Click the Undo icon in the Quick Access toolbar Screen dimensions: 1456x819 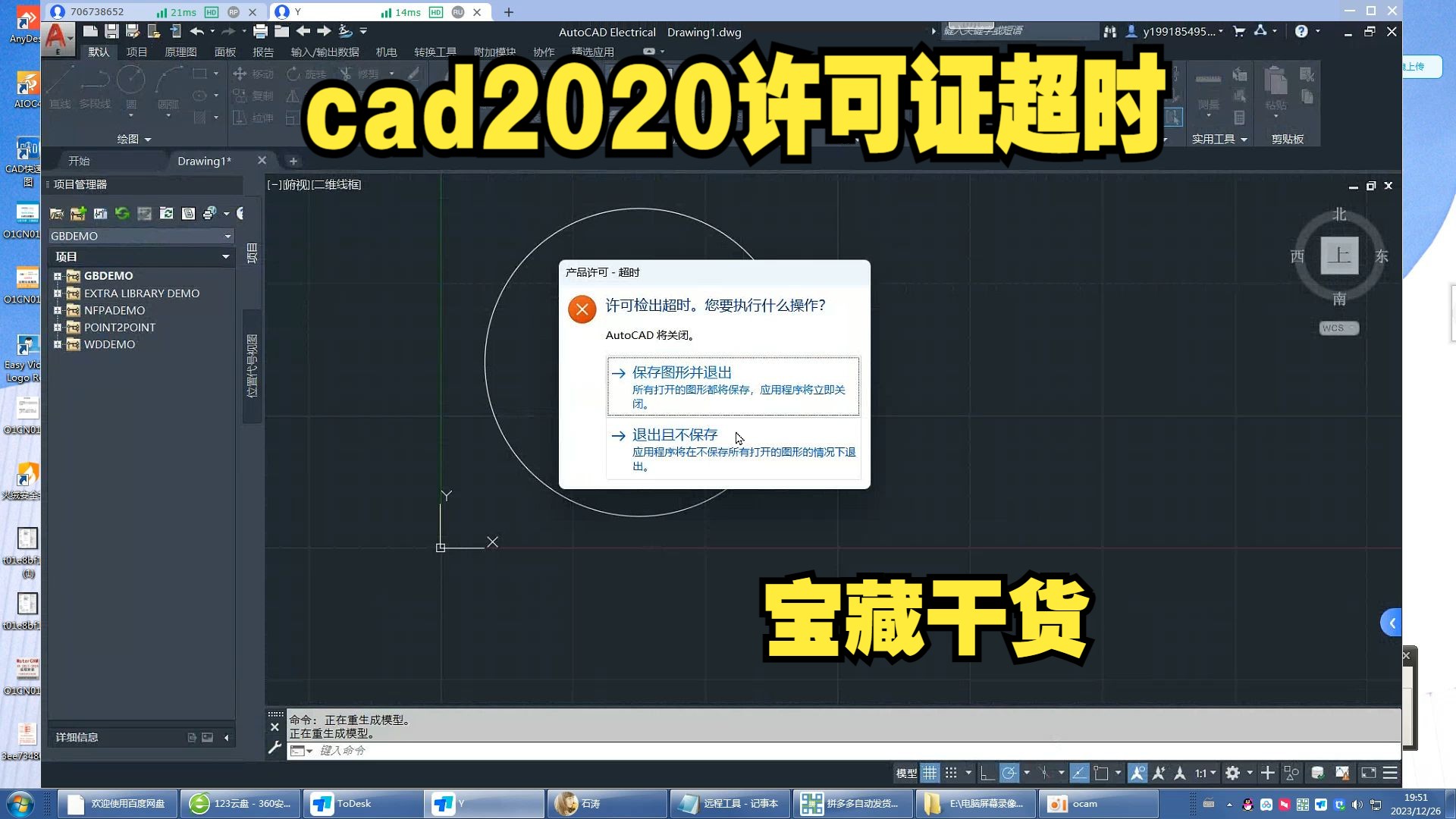coord(196,30)
